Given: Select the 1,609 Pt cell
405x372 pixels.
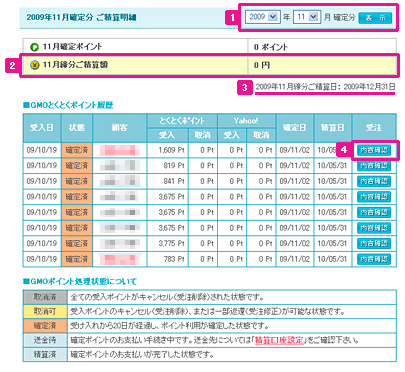Looking at the screenshot, I should point(168,150).
